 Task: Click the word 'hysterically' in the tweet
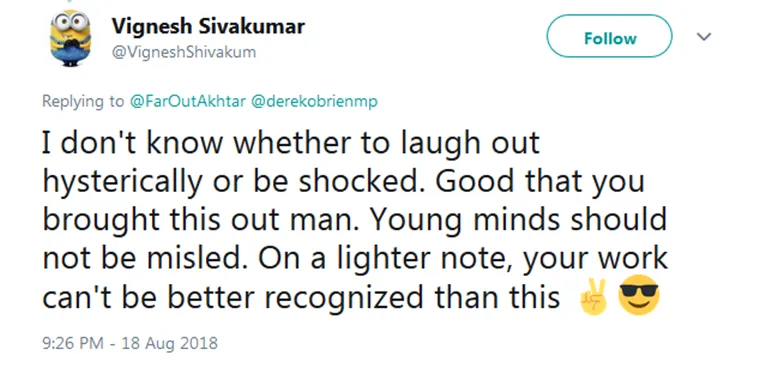(122, 183)
